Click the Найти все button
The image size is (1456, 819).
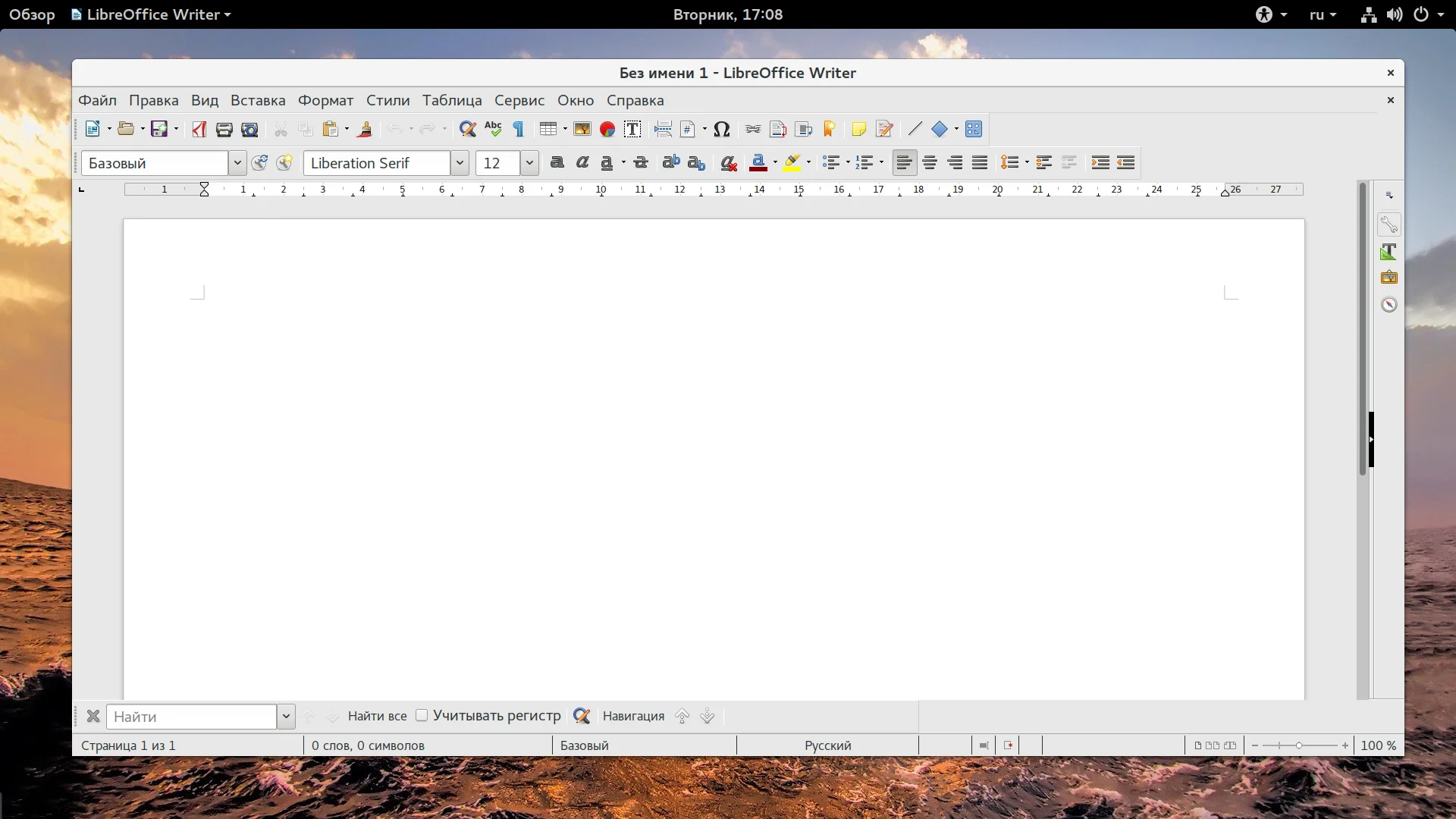pyautogui.click(x=377, y=716)
